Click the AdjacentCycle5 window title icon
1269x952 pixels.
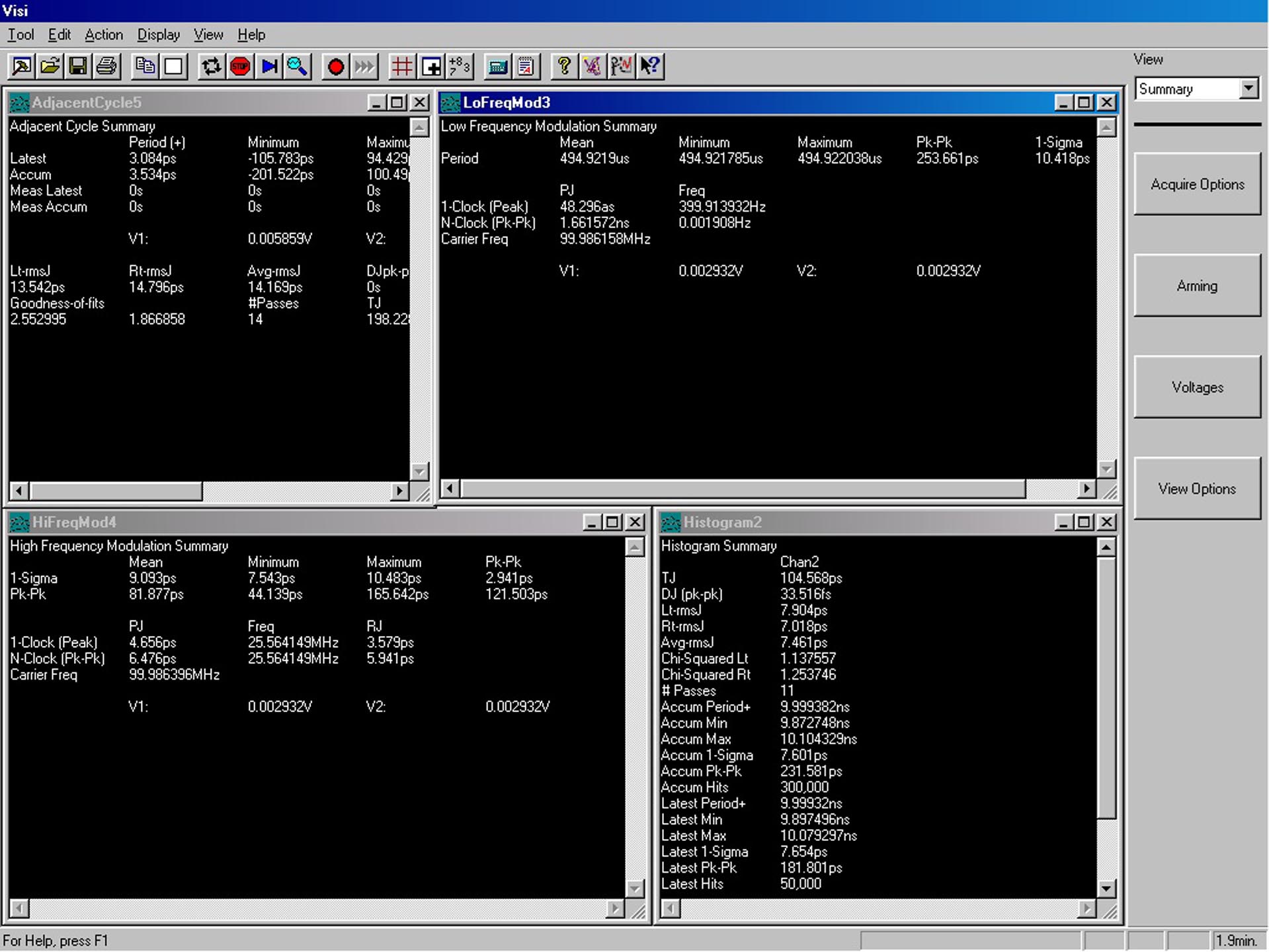[x=19, y=102]
